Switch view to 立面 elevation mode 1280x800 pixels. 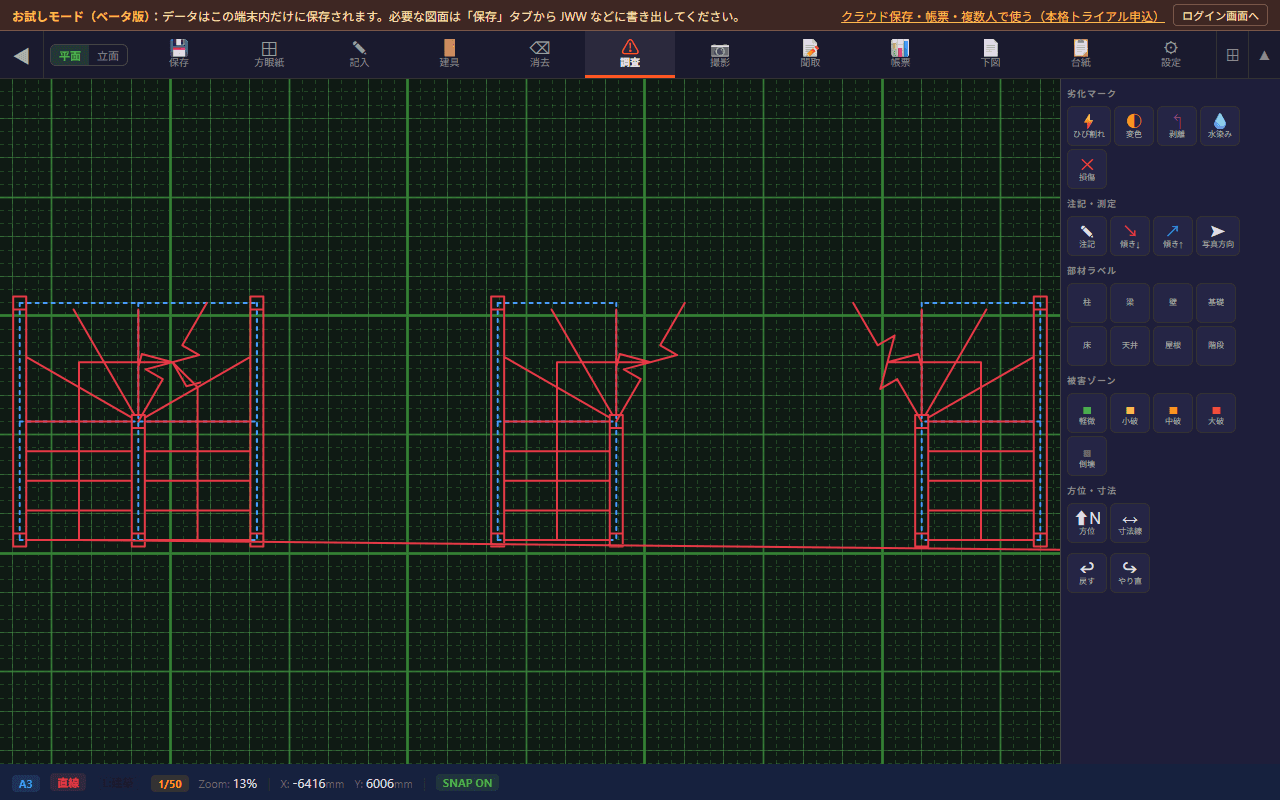(x=108, y=56)
